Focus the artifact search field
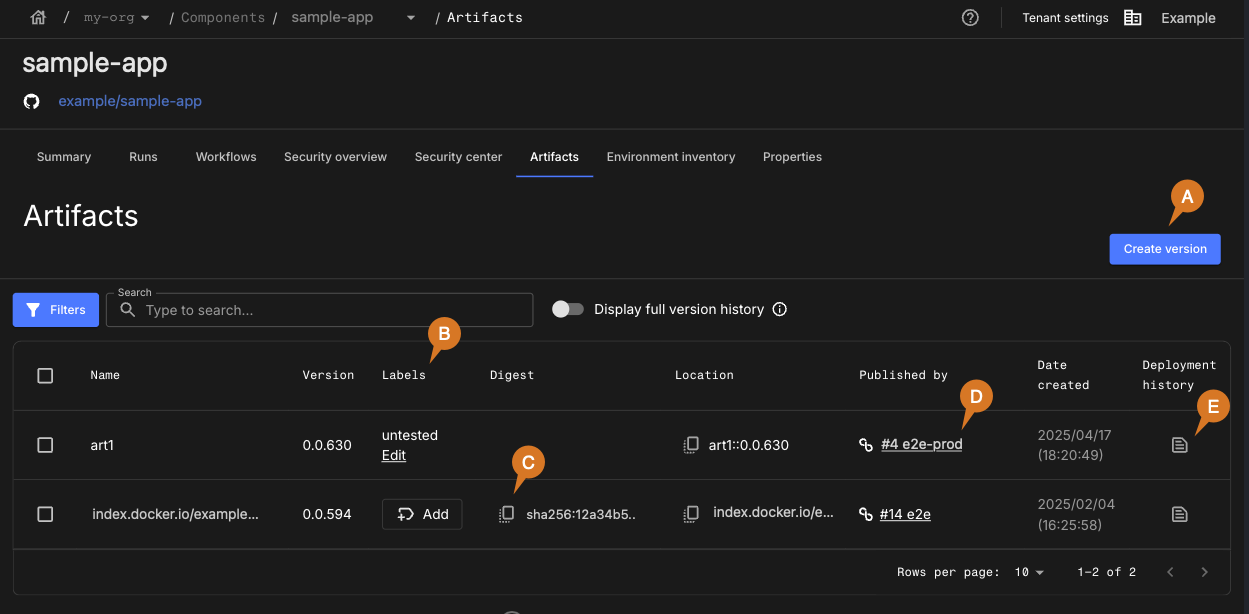This screenshot has height=614, width=1249. coord(320,310)
